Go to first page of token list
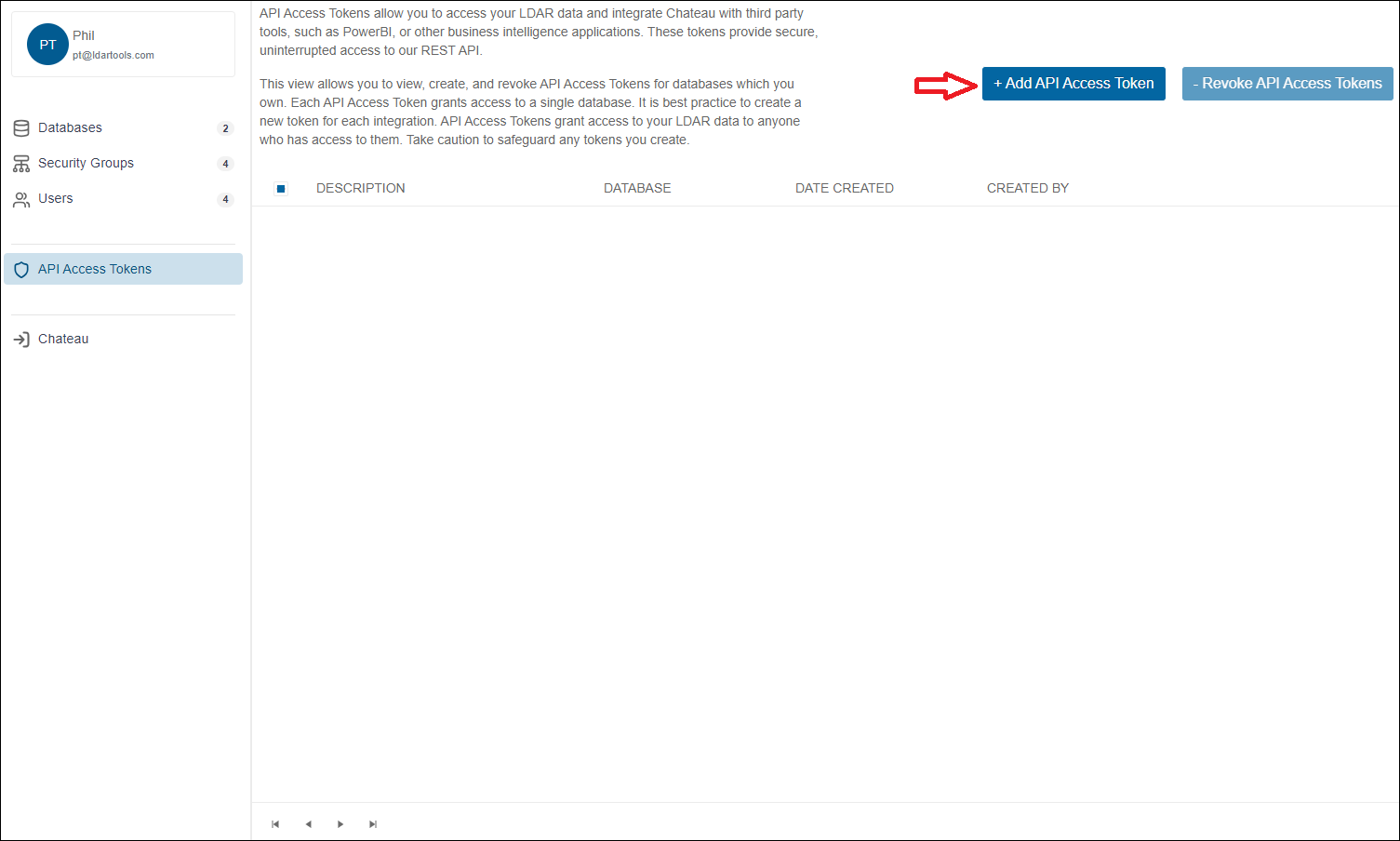 [275, 824]
